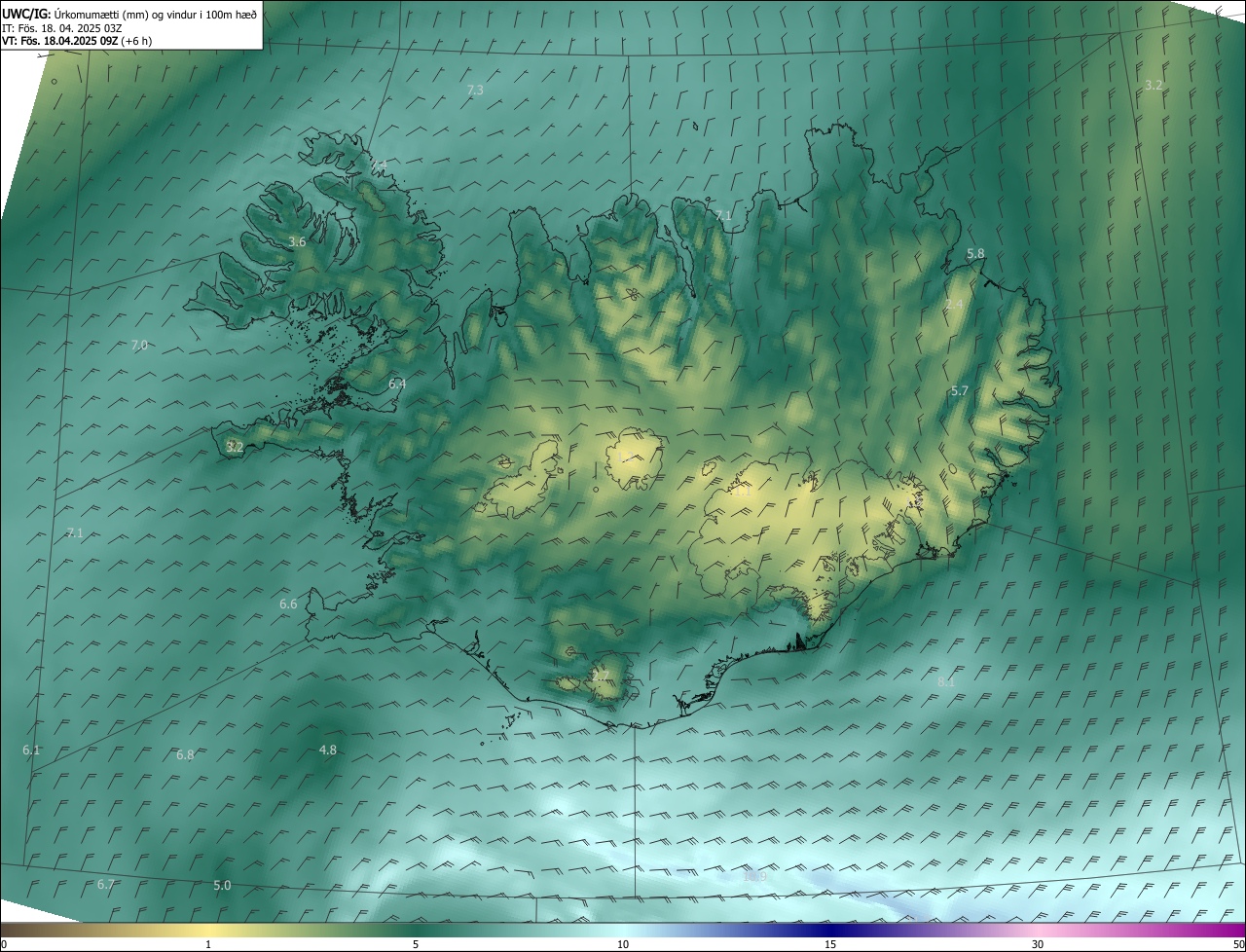The image size is (1246, 952).
Task: Click the 4.8 value in the dark green patch
Action: coord(328,750)
